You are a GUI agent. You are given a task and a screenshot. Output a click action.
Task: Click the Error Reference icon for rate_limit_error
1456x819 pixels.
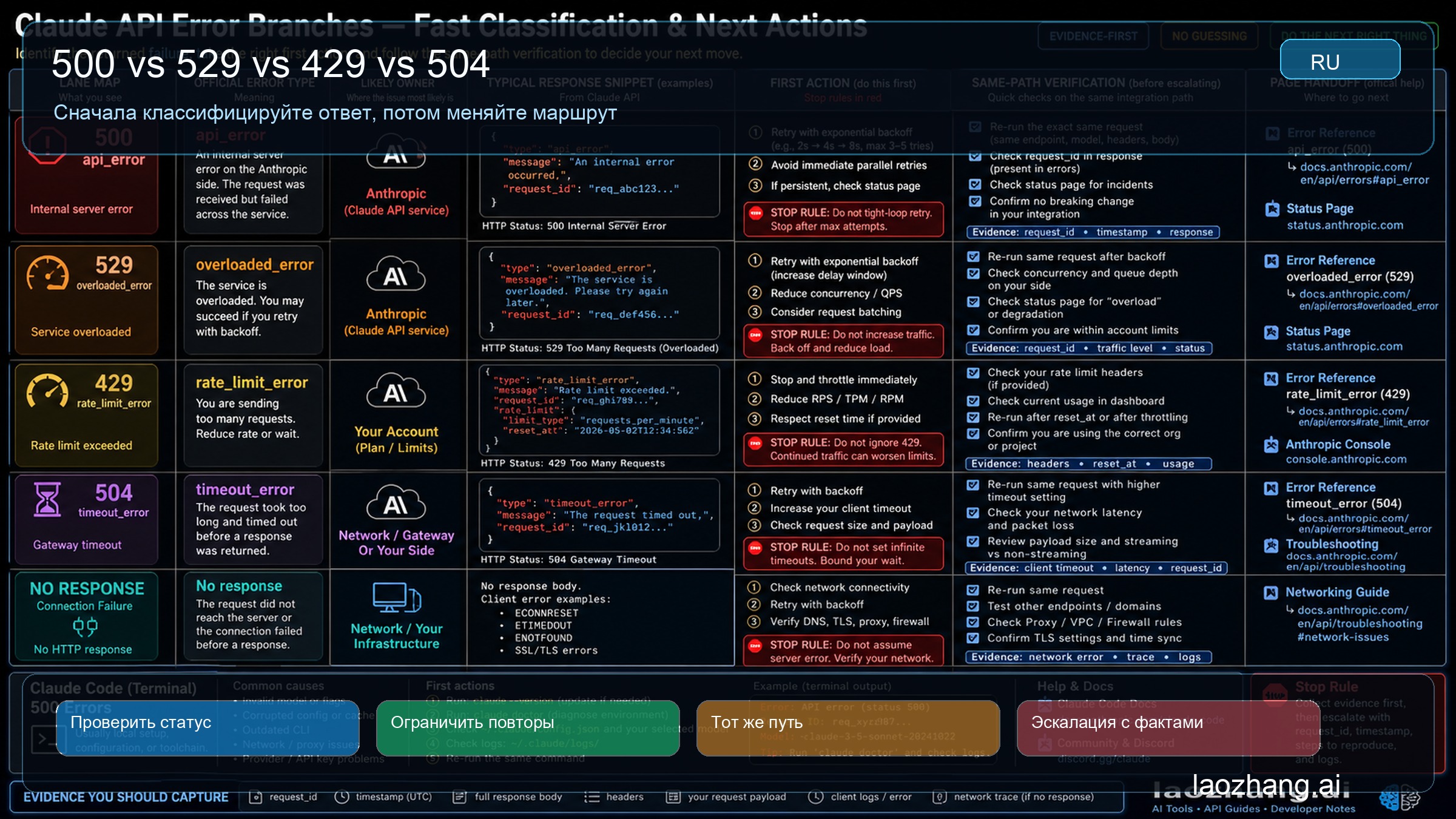(1271, 379)
